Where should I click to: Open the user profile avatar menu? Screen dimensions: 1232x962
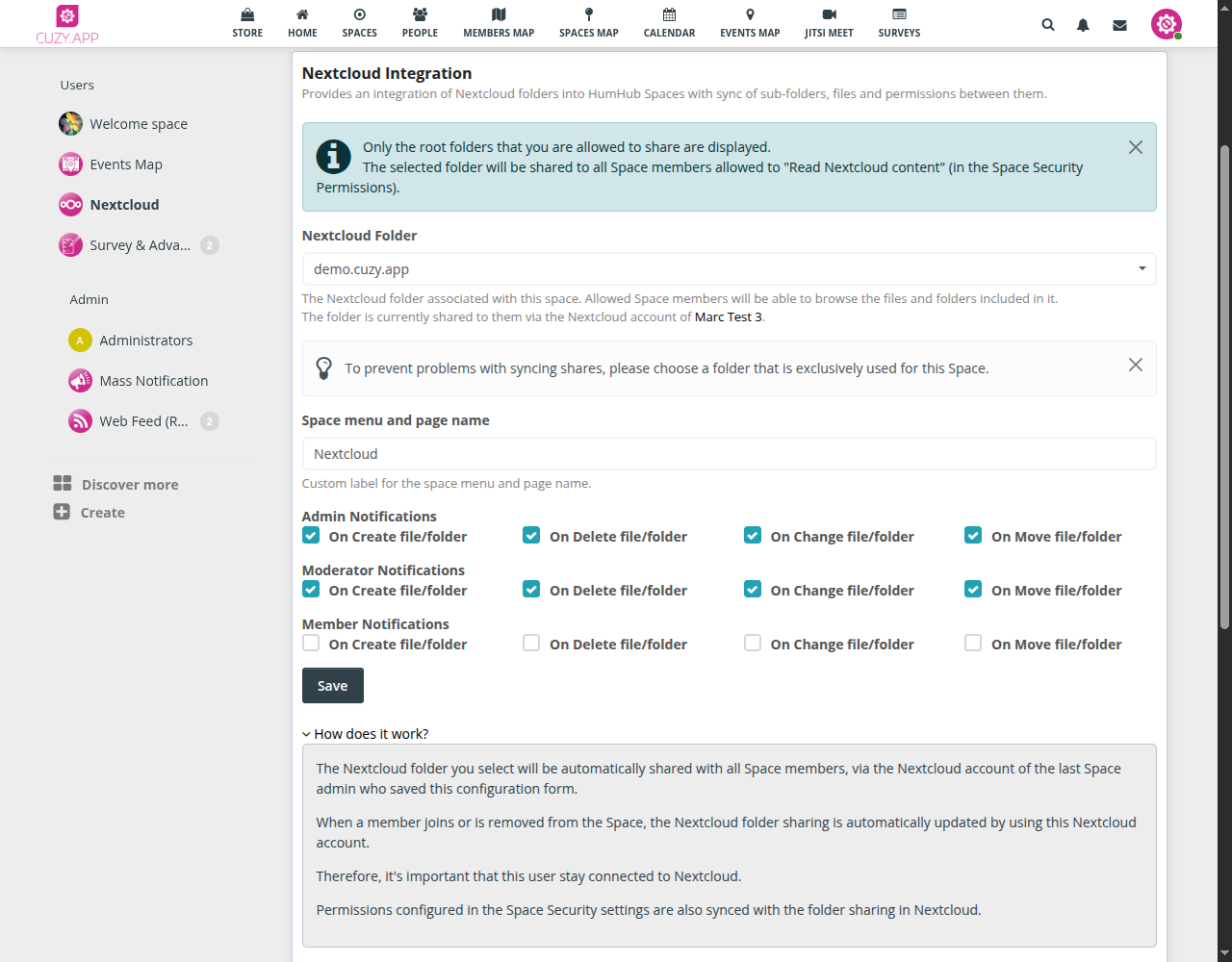1166,24
